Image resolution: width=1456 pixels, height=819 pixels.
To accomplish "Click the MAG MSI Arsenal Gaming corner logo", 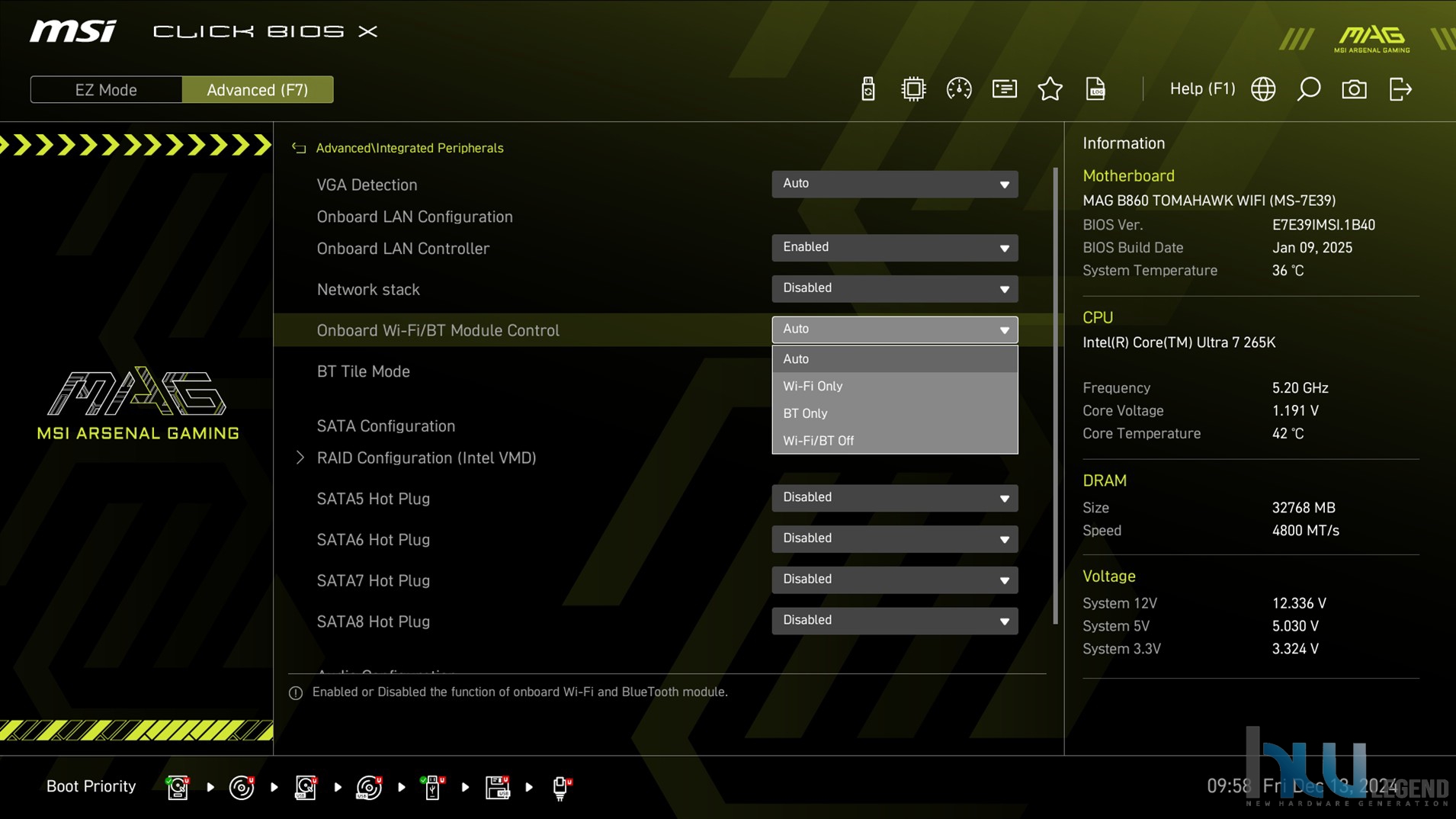I will 1371,39.
